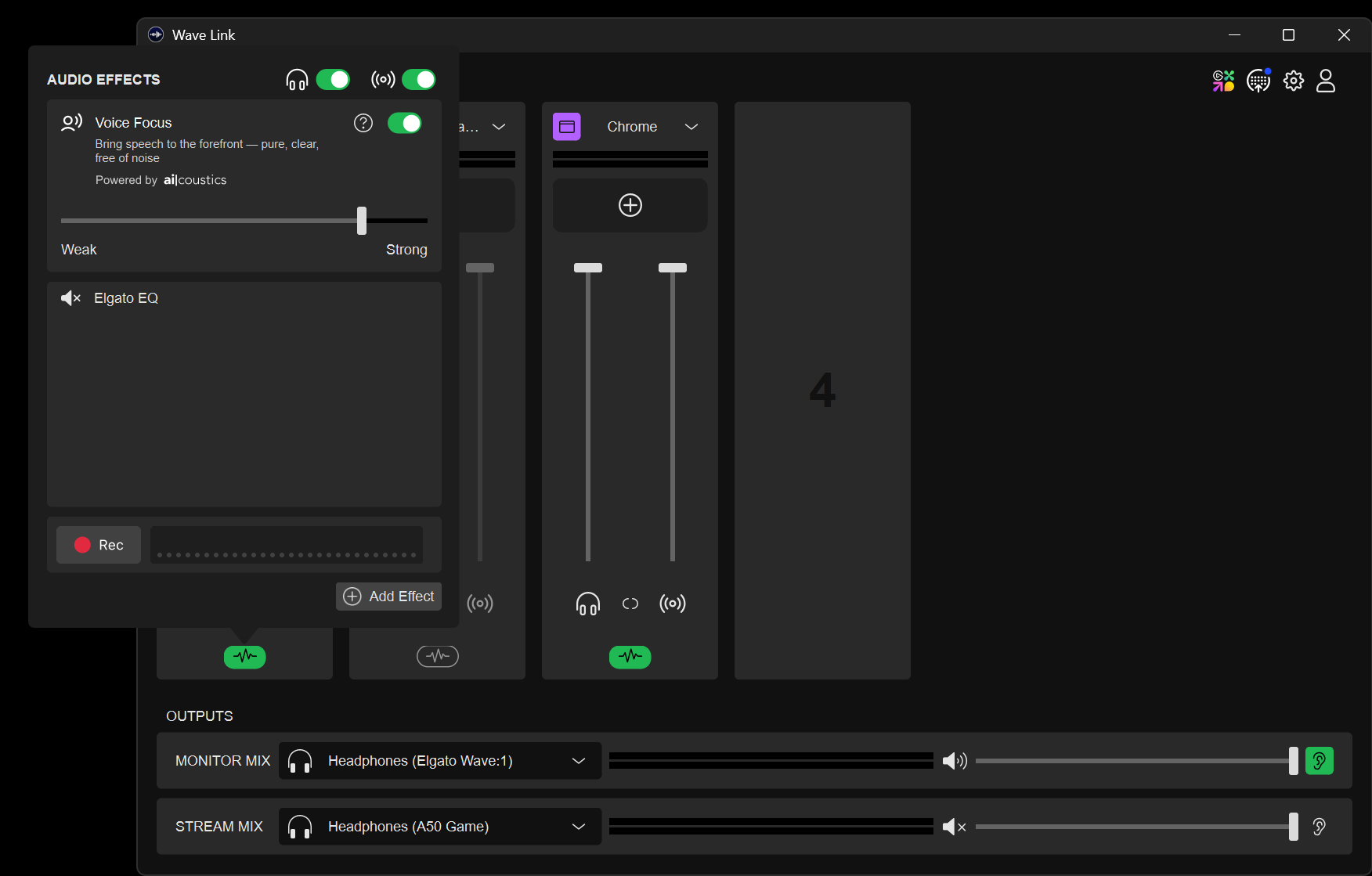The image size is (1372, 876).
Task: Click Monitor Mix headphones device icon
Action: point(300,761)
